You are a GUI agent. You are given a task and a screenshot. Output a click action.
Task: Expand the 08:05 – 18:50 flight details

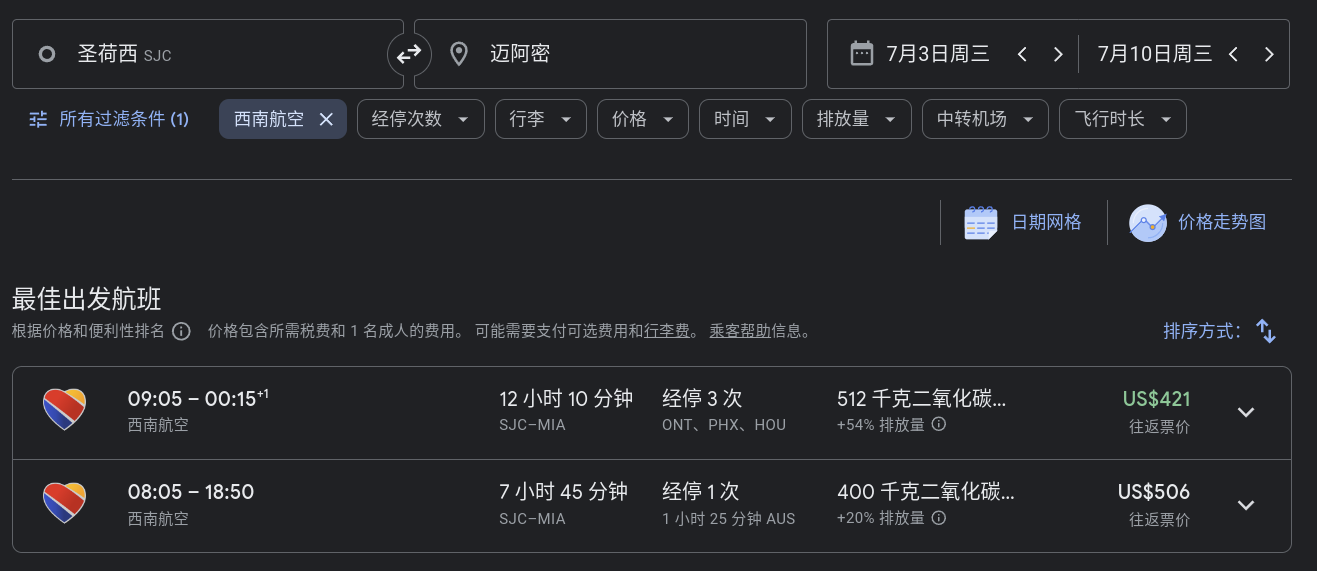tap(1246, 505)
